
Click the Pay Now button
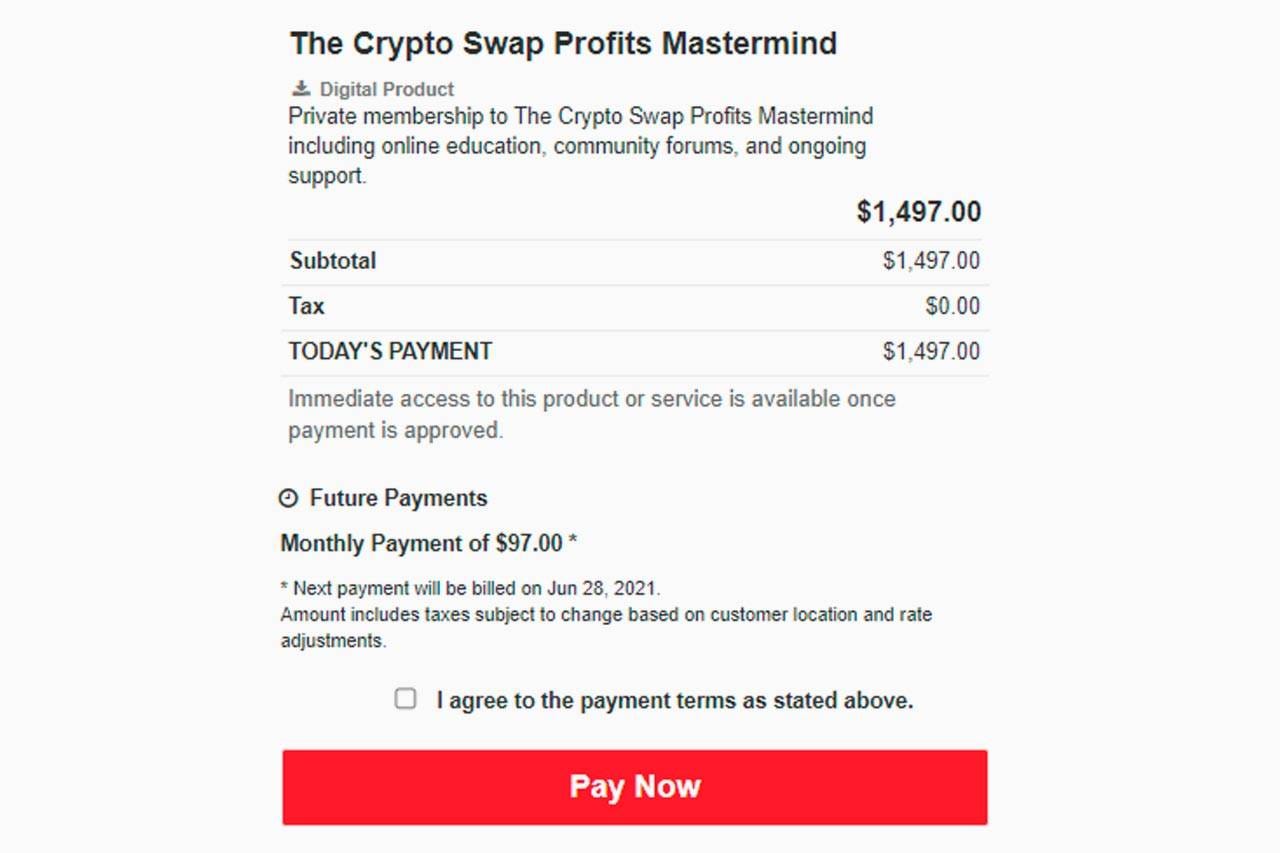point(636,787)
